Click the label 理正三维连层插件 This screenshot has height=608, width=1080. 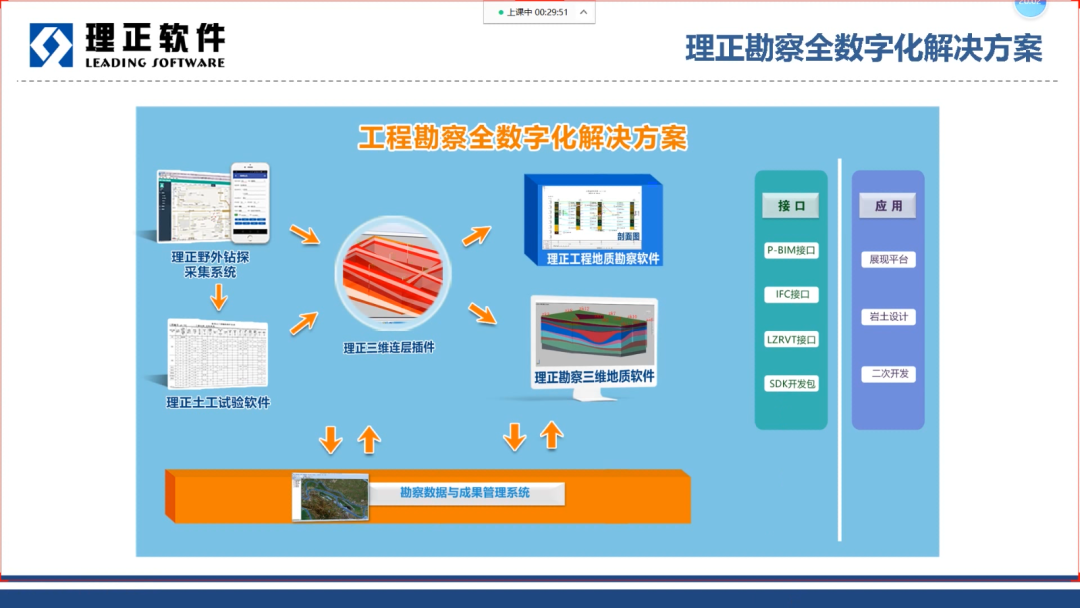click(x=389, y=348)
